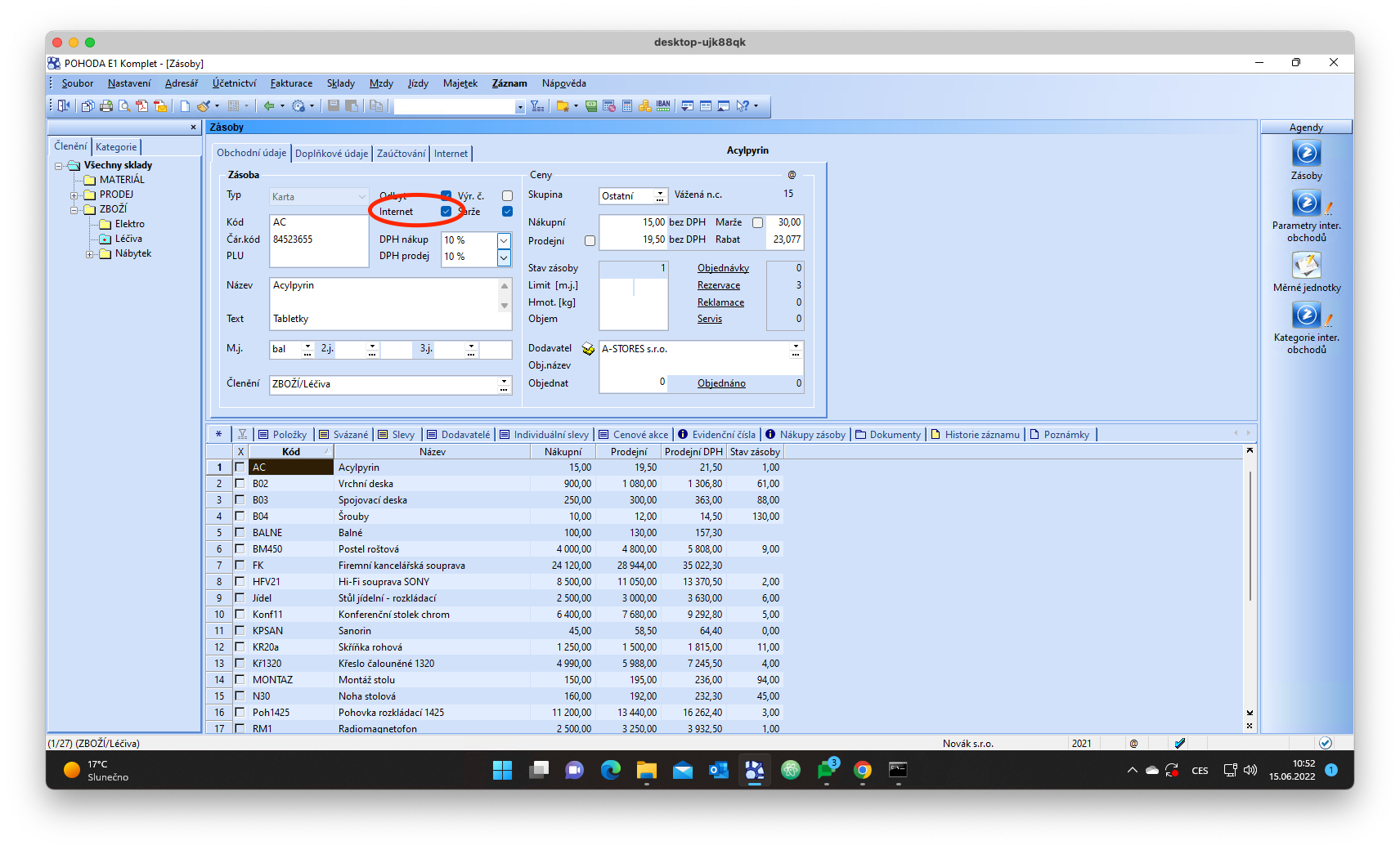The width and height of the screenshot is (1400, 850).
Task: Switch to the Doplňkové údaje tab
Action: [331, 154]
